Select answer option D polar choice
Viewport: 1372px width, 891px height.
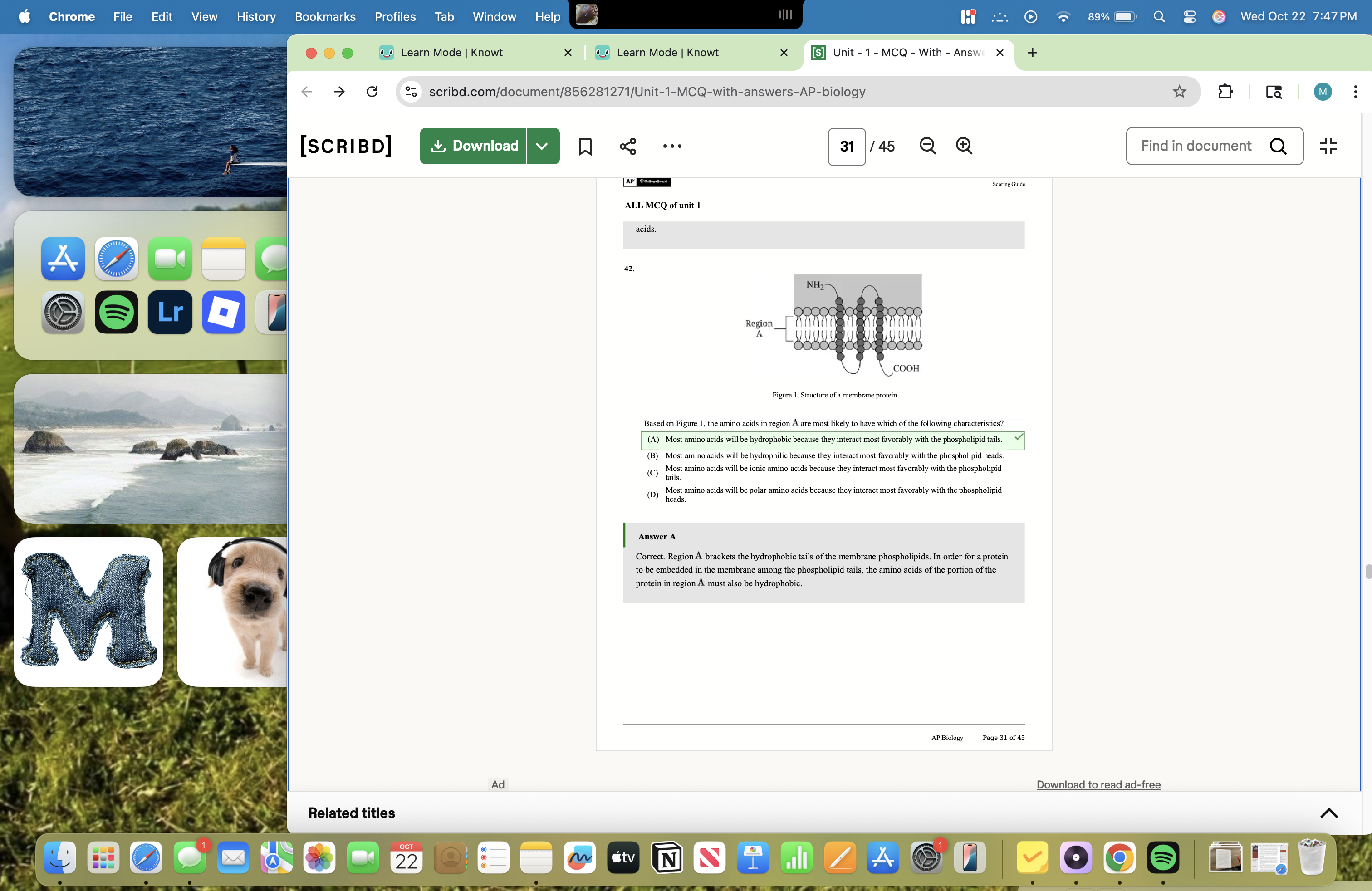tap(833, 494)
